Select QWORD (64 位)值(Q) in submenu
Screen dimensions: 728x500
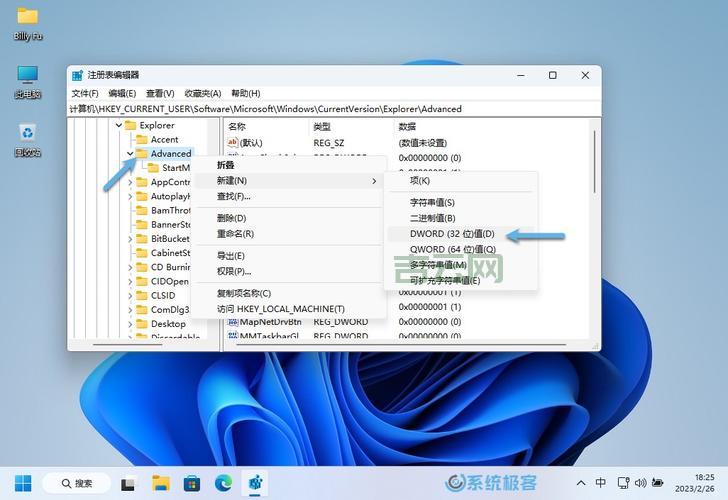pyautogui.click(x=461, y=249)
